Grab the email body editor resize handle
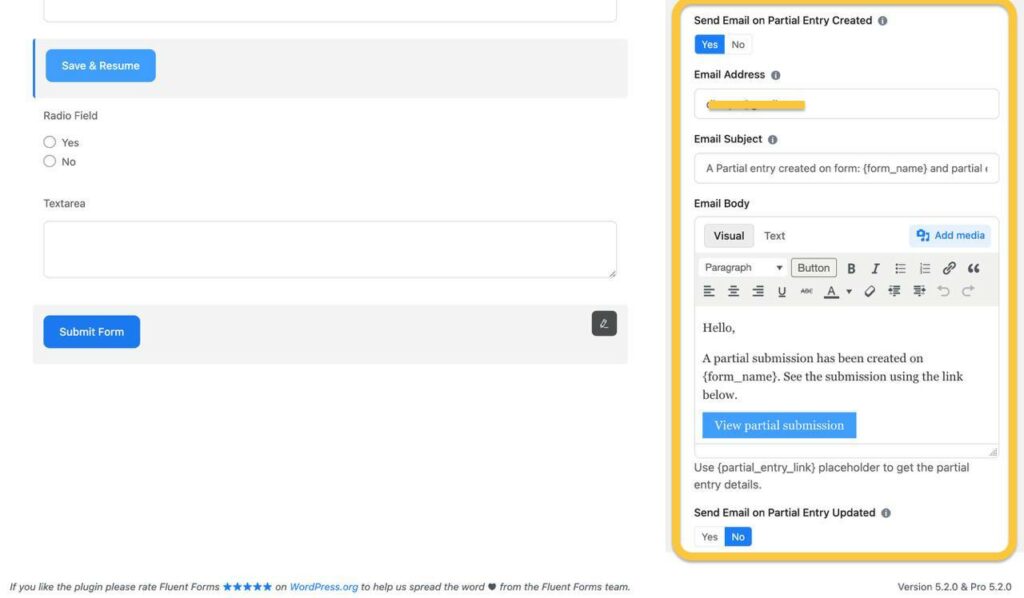The width and height of the screenshot is (1024, 598). point(993,452)
